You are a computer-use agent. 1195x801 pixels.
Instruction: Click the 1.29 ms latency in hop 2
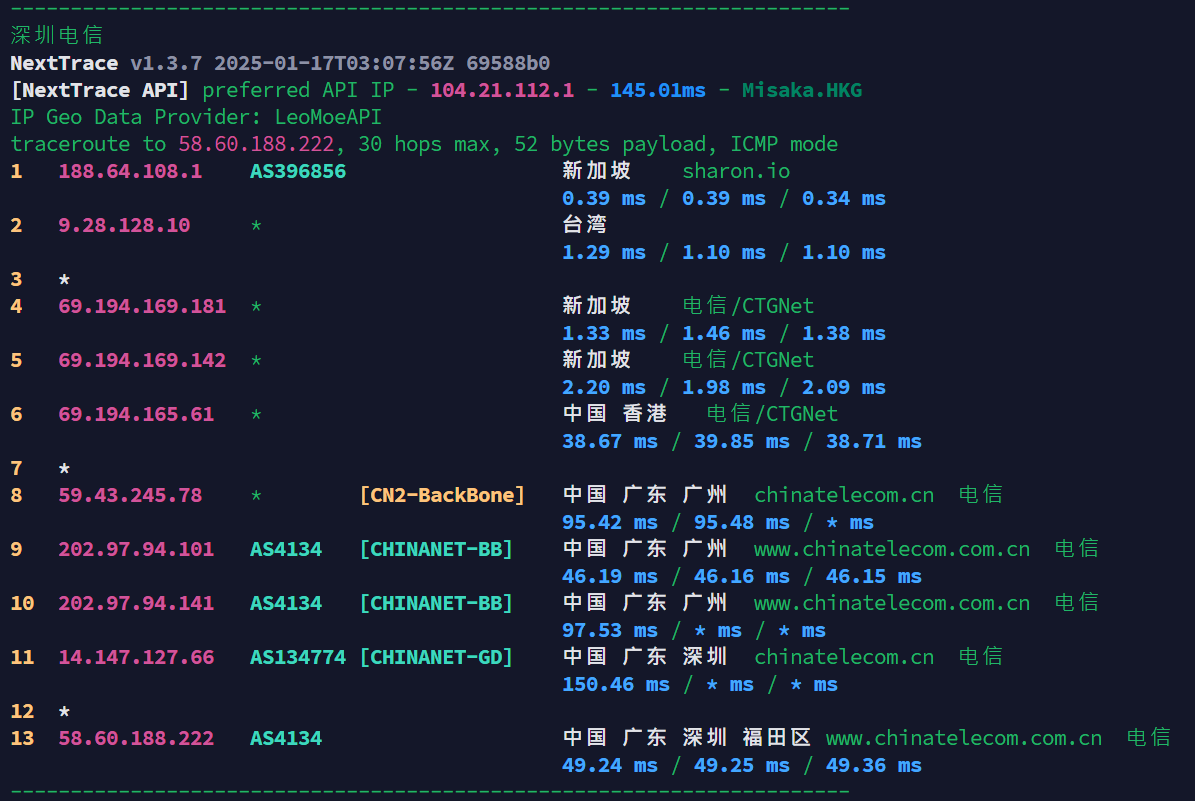click(x=604, y=253)
